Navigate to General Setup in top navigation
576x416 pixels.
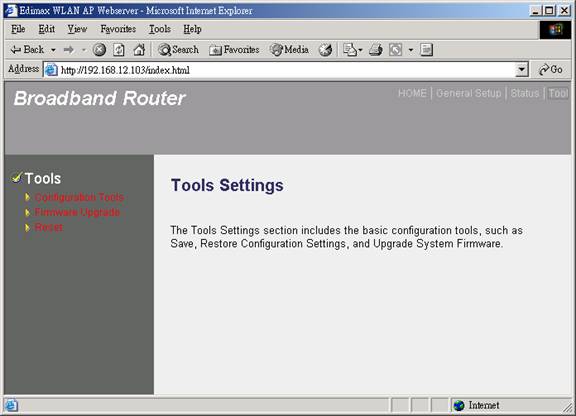468,93
